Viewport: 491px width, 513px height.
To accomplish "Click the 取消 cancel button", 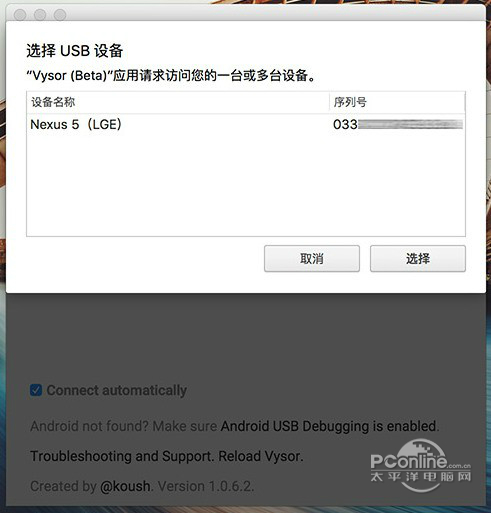I will (x=312, y=259).
